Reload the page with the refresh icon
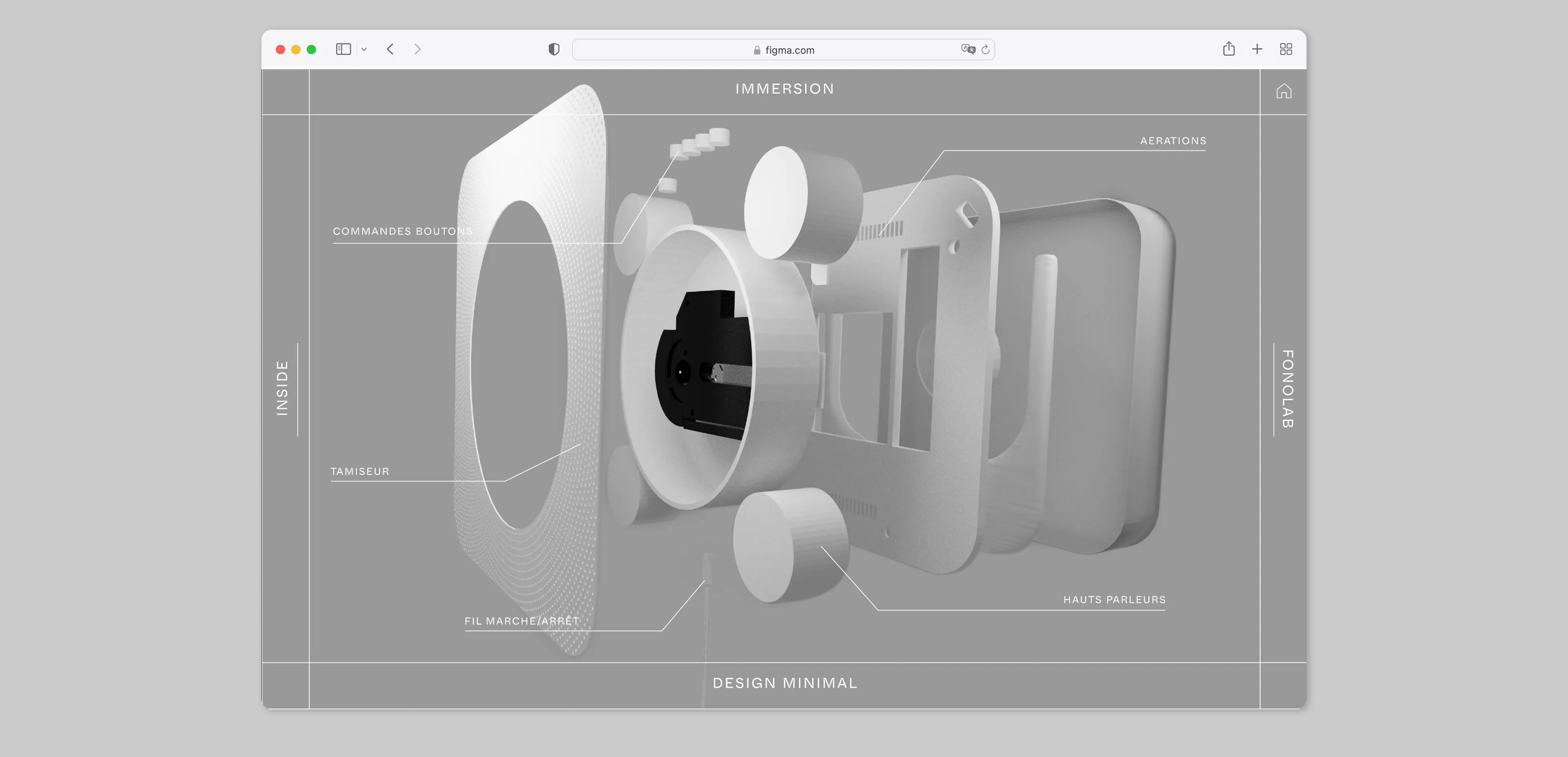 click(986, 49)
